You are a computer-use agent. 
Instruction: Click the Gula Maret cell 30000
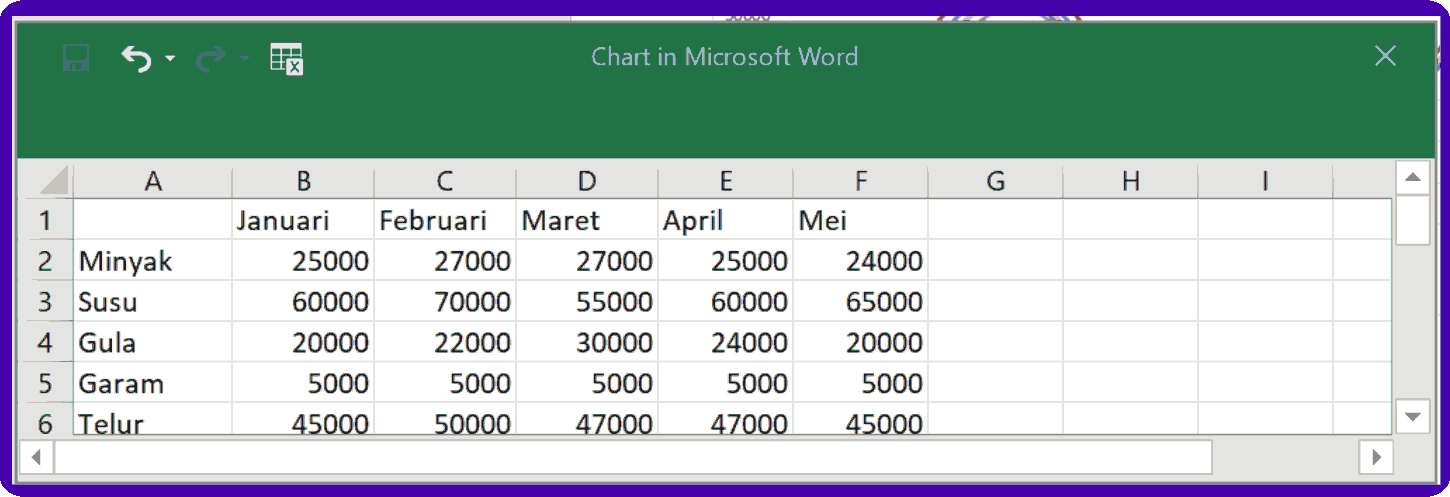coord(587,343)
